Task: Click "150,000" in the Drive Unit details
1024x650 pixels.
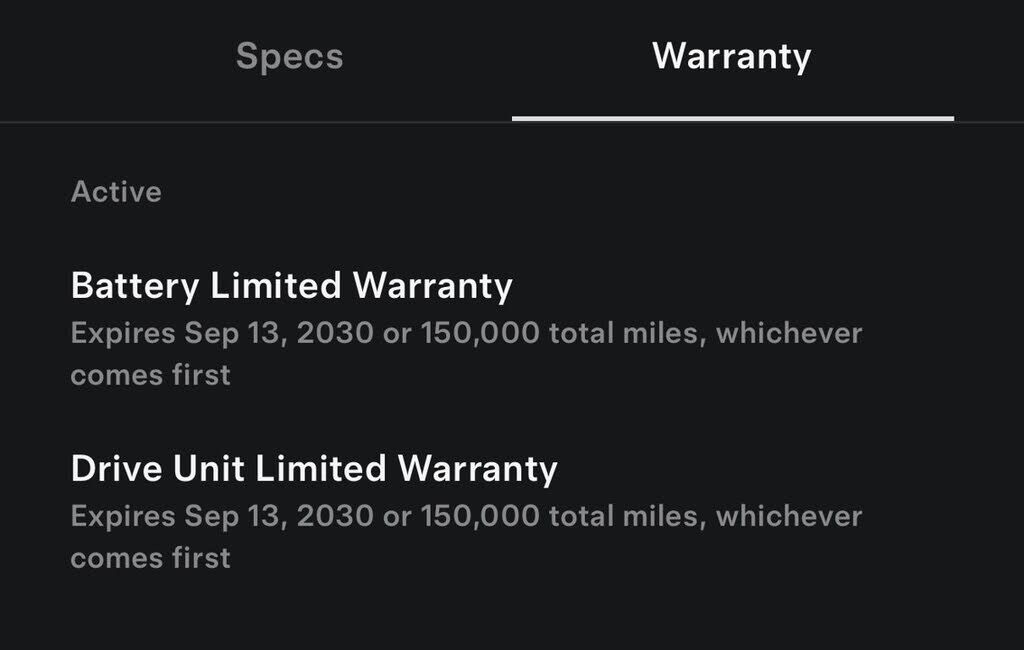Action: click(x=480, y=516)
